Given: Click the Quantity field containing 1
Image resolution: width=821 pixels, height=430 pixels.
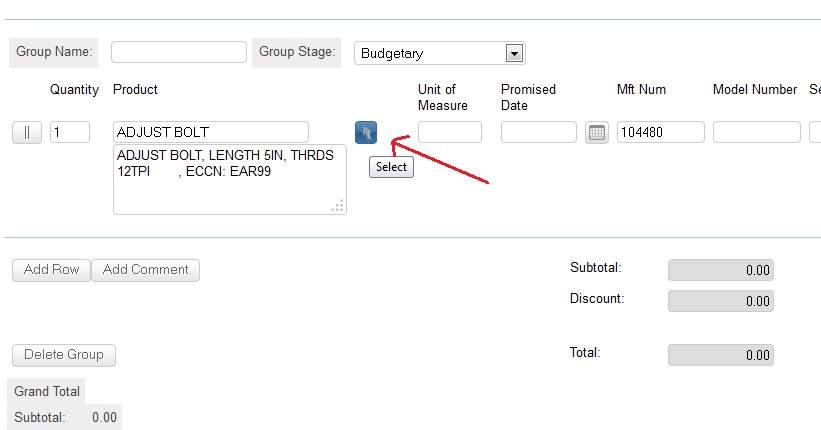Looking at the screenshot, I should pos(70,132).
